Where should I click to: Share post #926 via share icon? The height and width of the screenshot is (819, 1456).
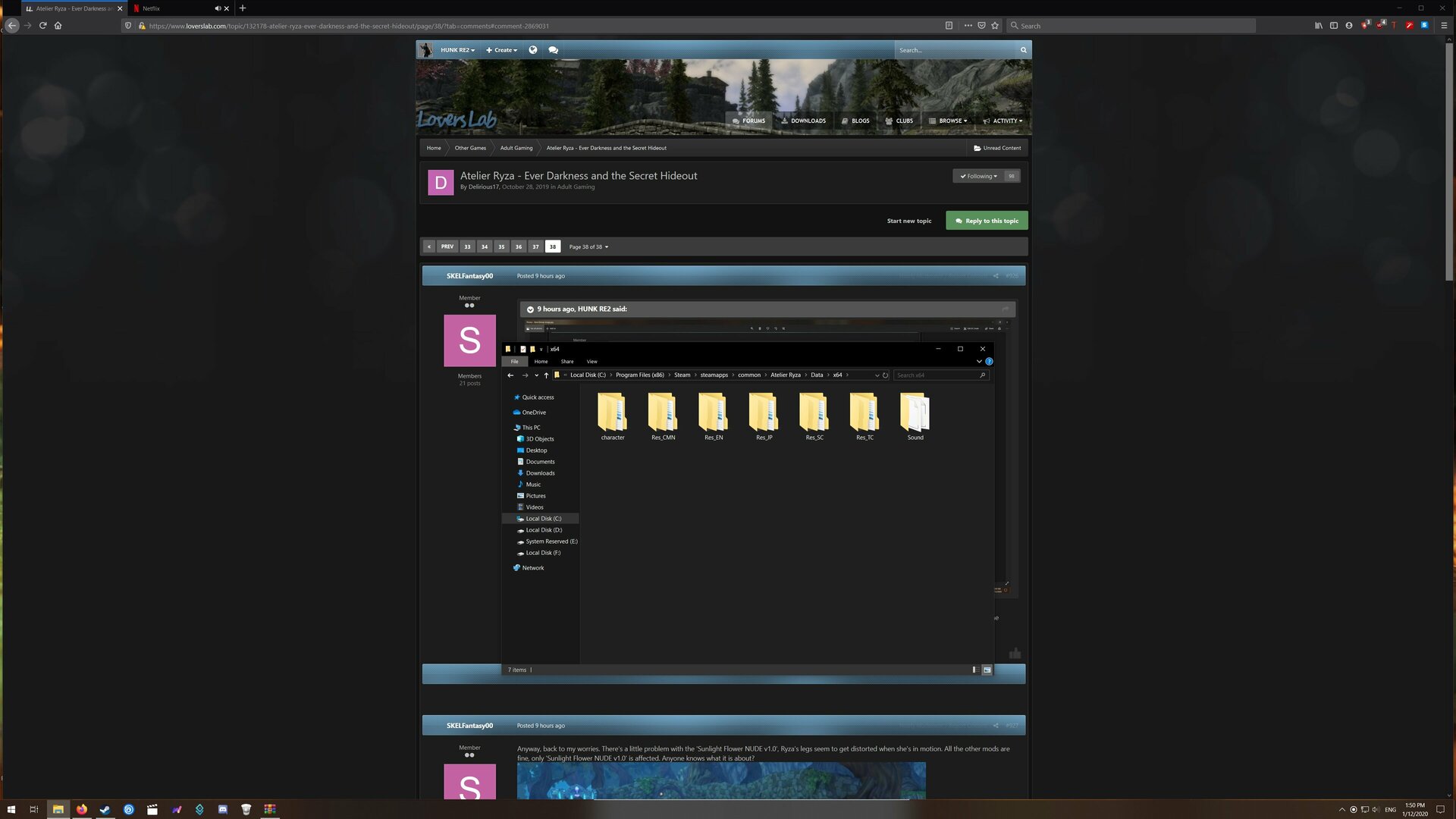pyautogui.click(x=995, y=276)
